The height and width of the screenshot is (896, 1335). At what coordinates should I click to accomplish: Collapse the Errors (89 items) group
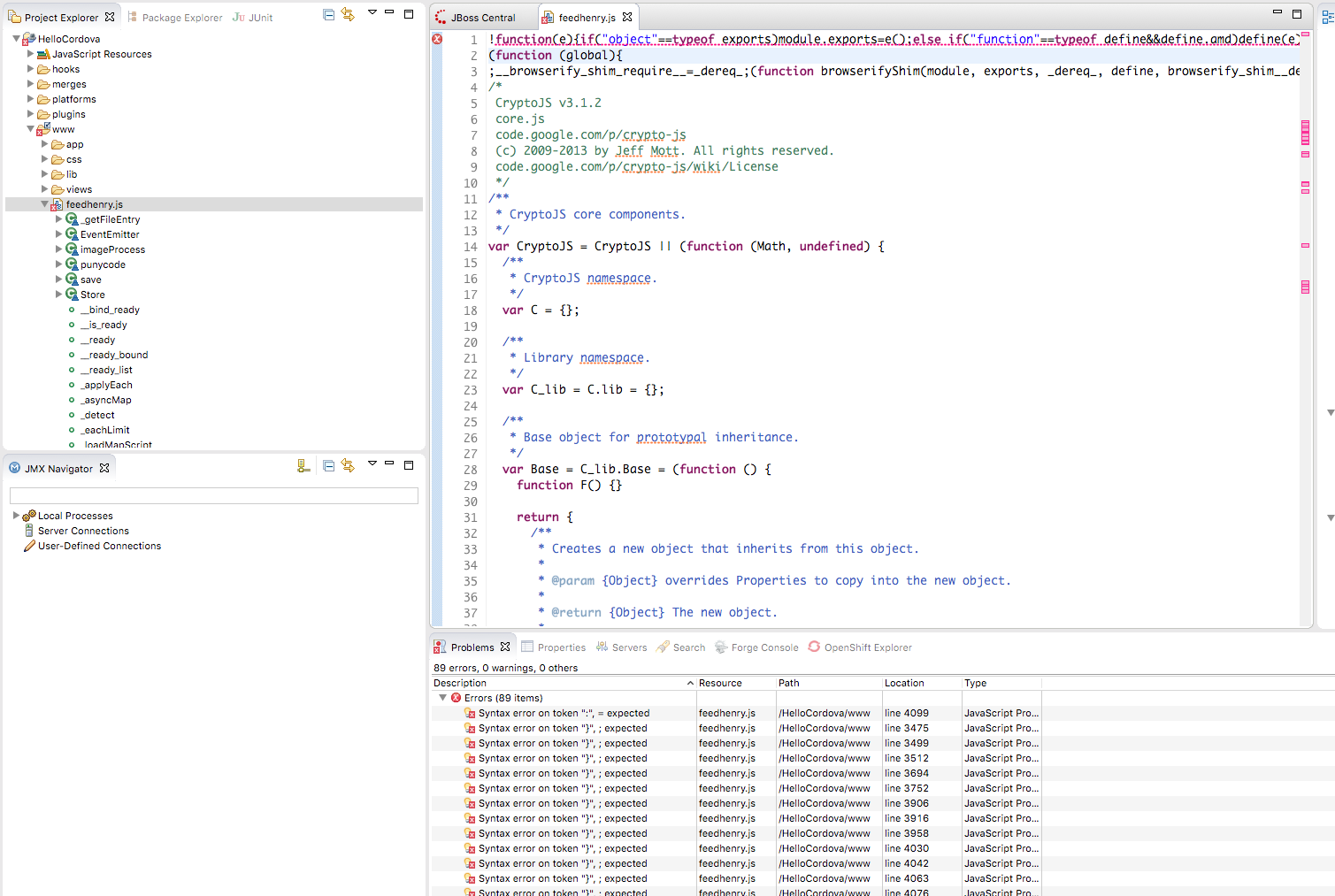443,698
